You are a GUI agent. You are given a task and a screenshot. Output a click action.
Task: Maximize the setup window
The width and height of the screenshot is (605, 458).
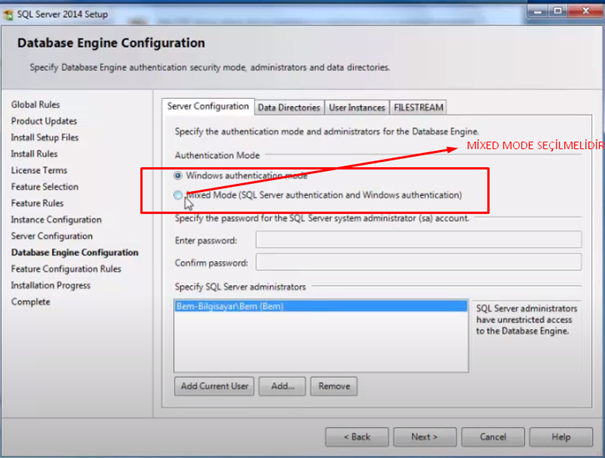[558, 12]
